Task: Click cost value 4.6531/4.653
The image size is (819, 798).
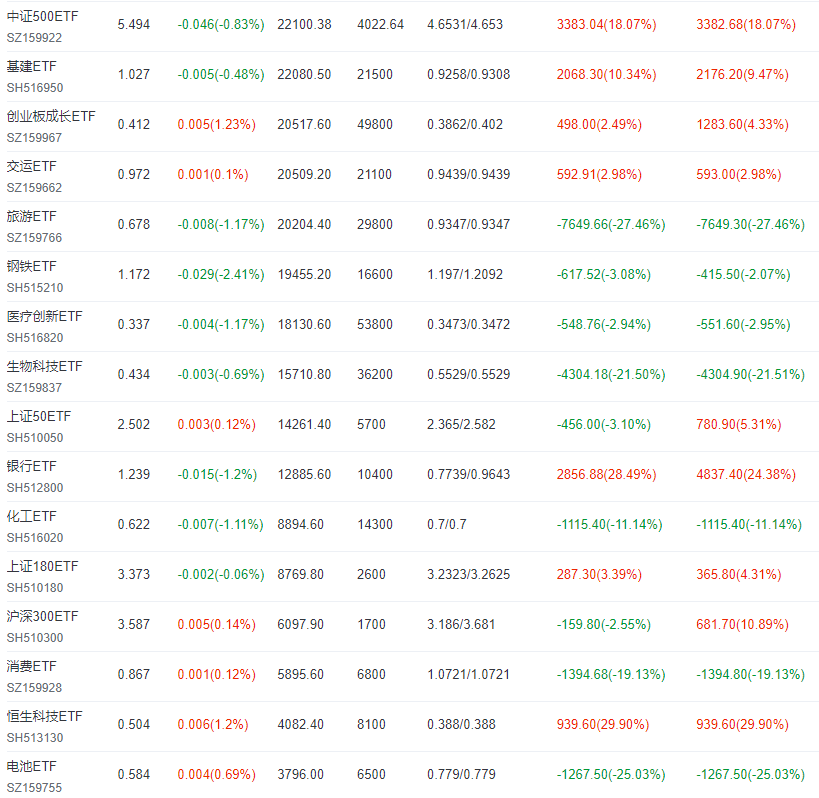Action: pyautogui.click(x=465, y=25)
